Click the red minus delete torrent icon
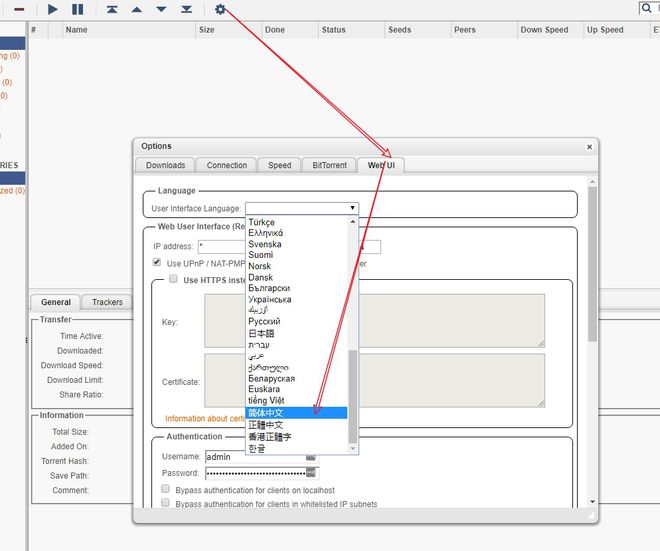Image resolution: width=660 pixels, height=551 pixels. click(x=19, y=9)
